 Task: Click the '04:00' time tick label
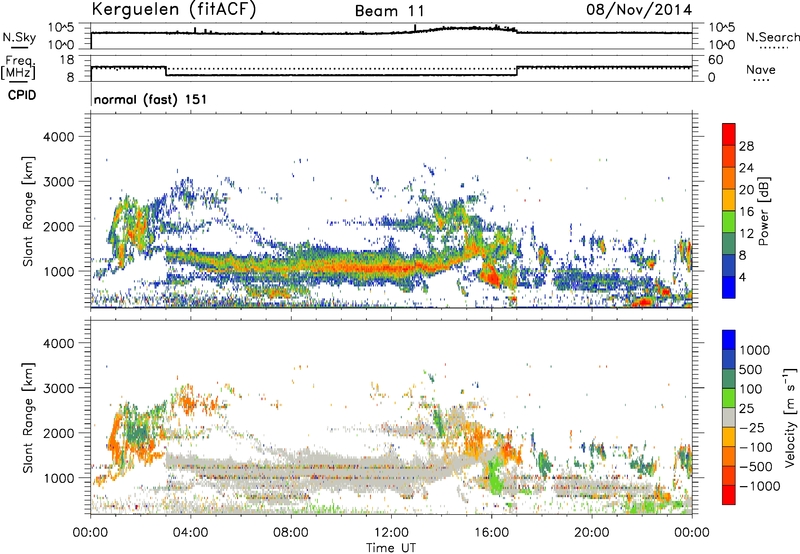point(190,533)
